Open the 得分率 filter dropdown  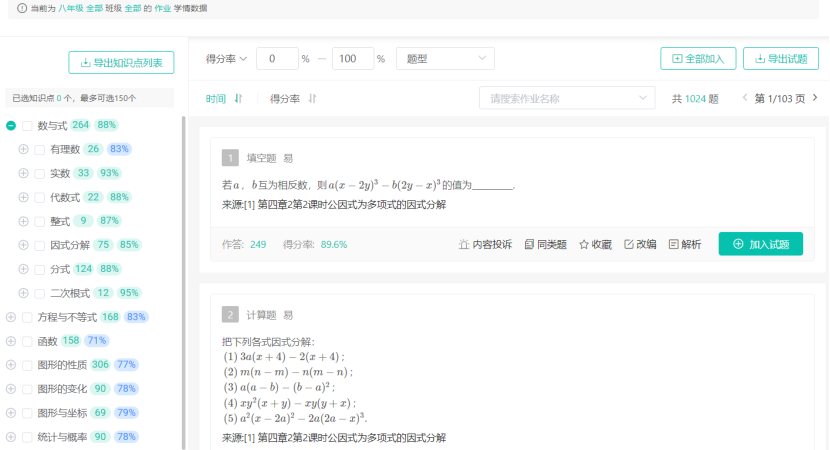(227, 59)
